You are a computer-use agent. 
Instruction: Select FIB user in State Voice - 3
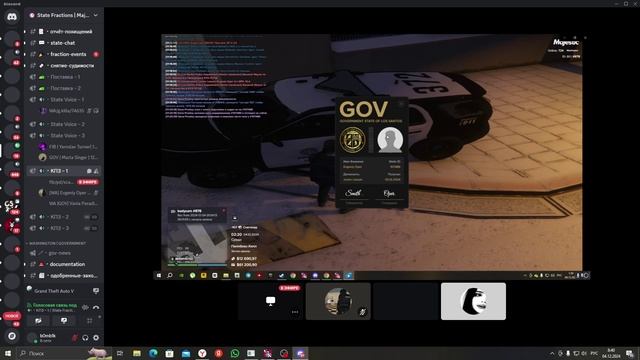[69, 147]
